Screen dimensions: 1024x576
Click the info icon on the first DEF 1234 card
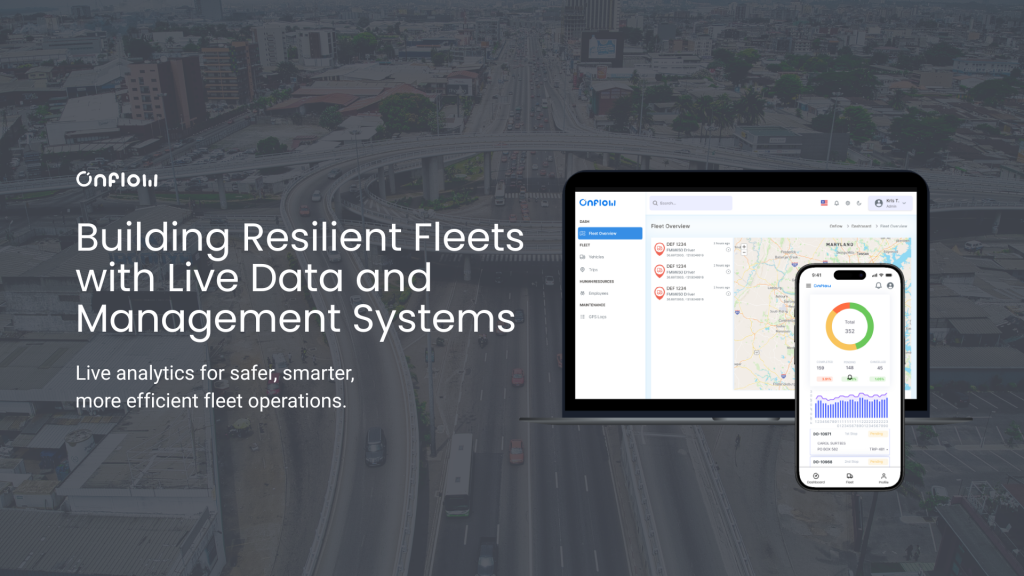click(x=727, y=249)
